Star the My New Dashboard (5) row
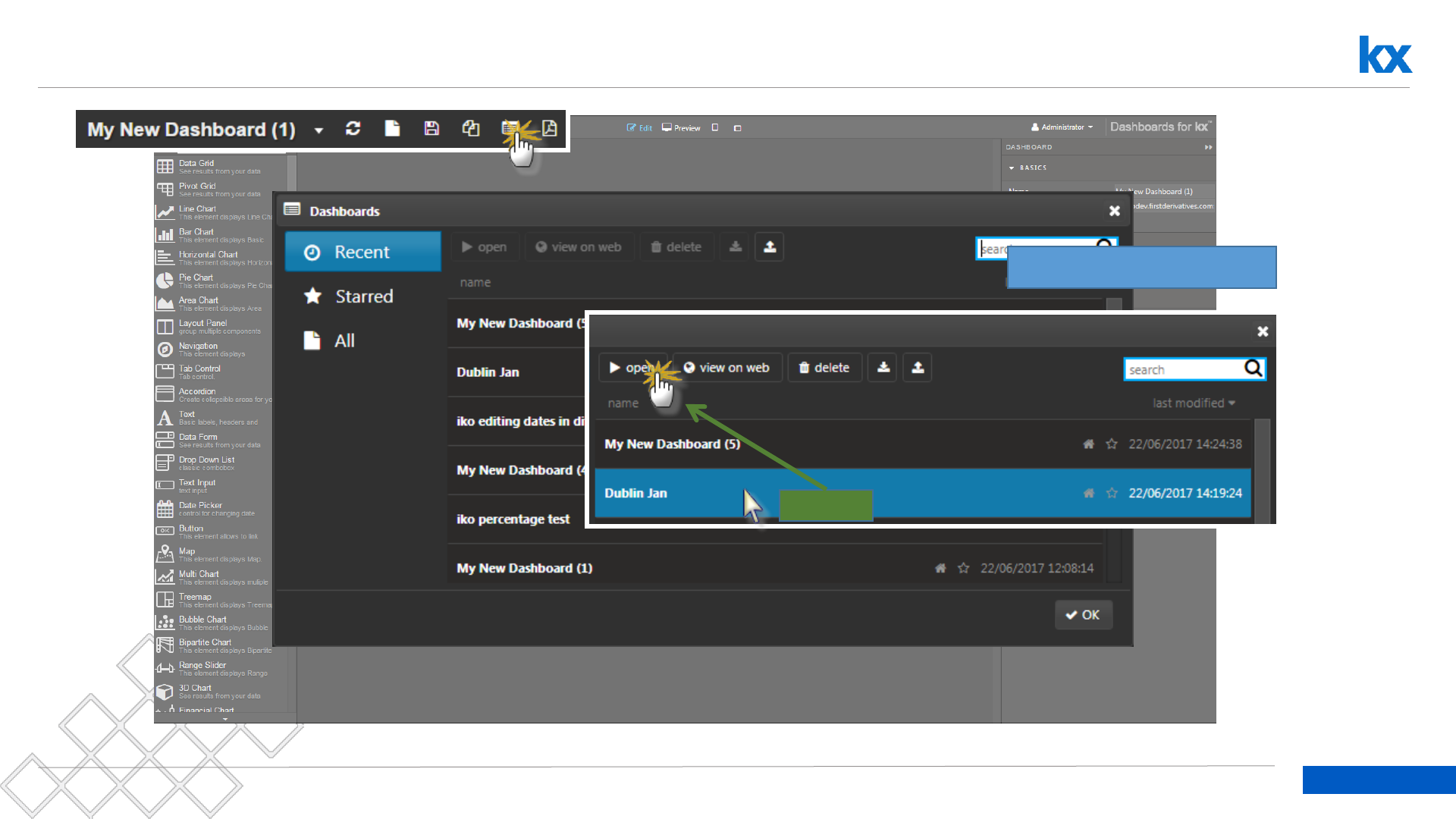This screenshot has height=819, width=1456. (x=1112, y=444)
